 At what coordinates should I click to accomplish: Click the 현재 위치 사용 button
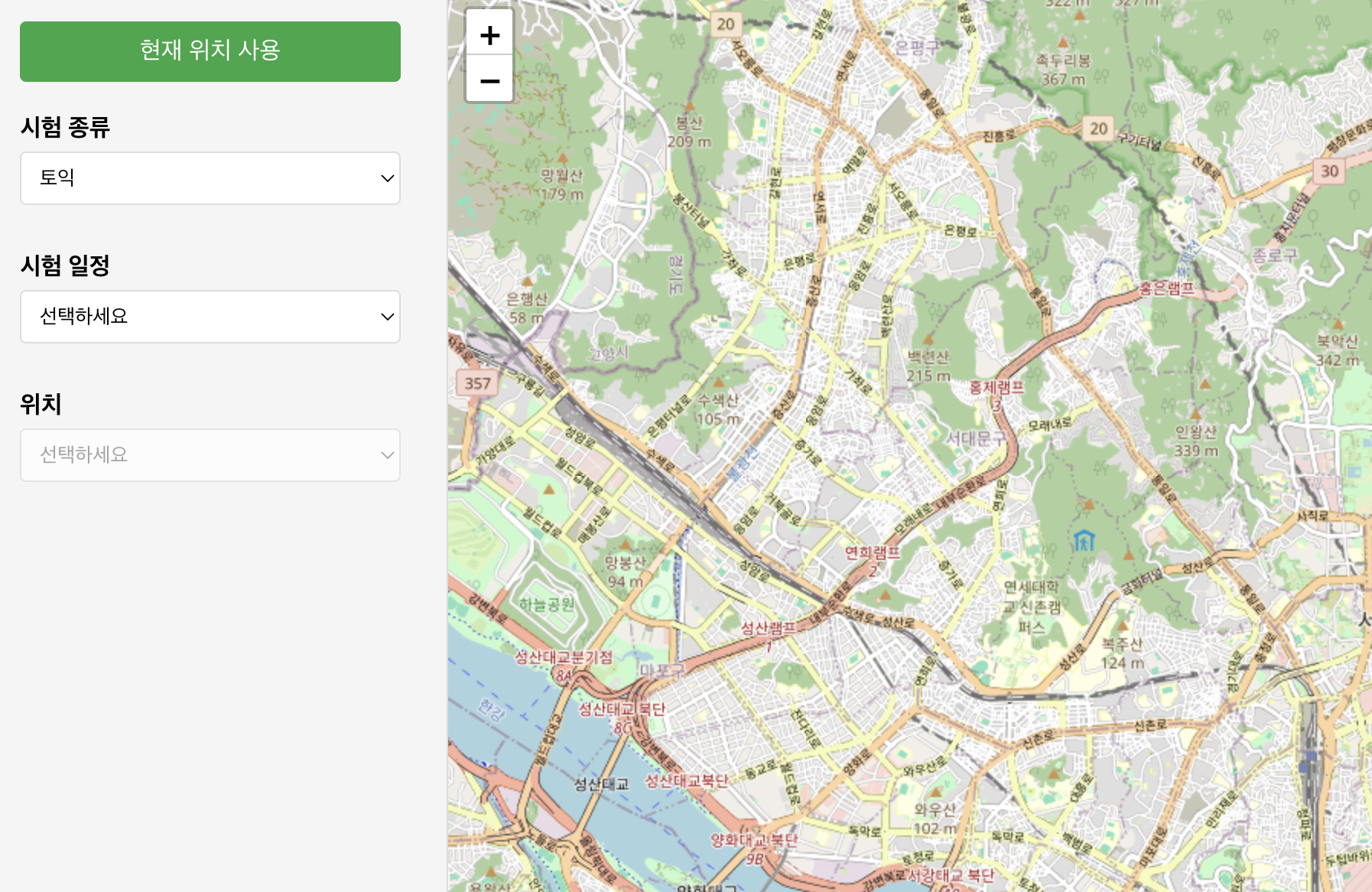click(x=210, y=51)
